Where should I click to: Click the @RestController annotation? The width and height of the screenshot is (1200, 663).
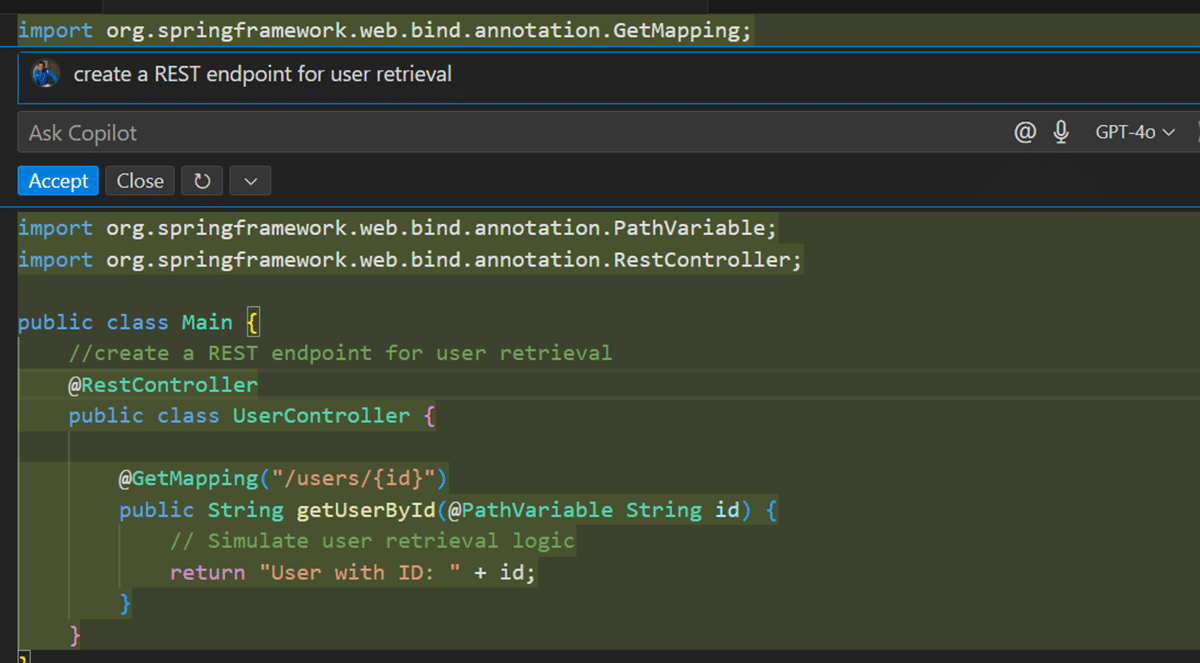tap(163, 385)
